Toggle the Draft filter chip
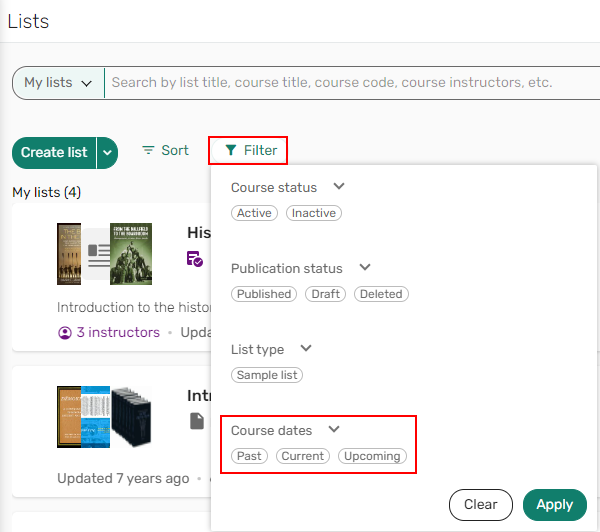Viewport: 600px width, 532px height. click(326, 294)
